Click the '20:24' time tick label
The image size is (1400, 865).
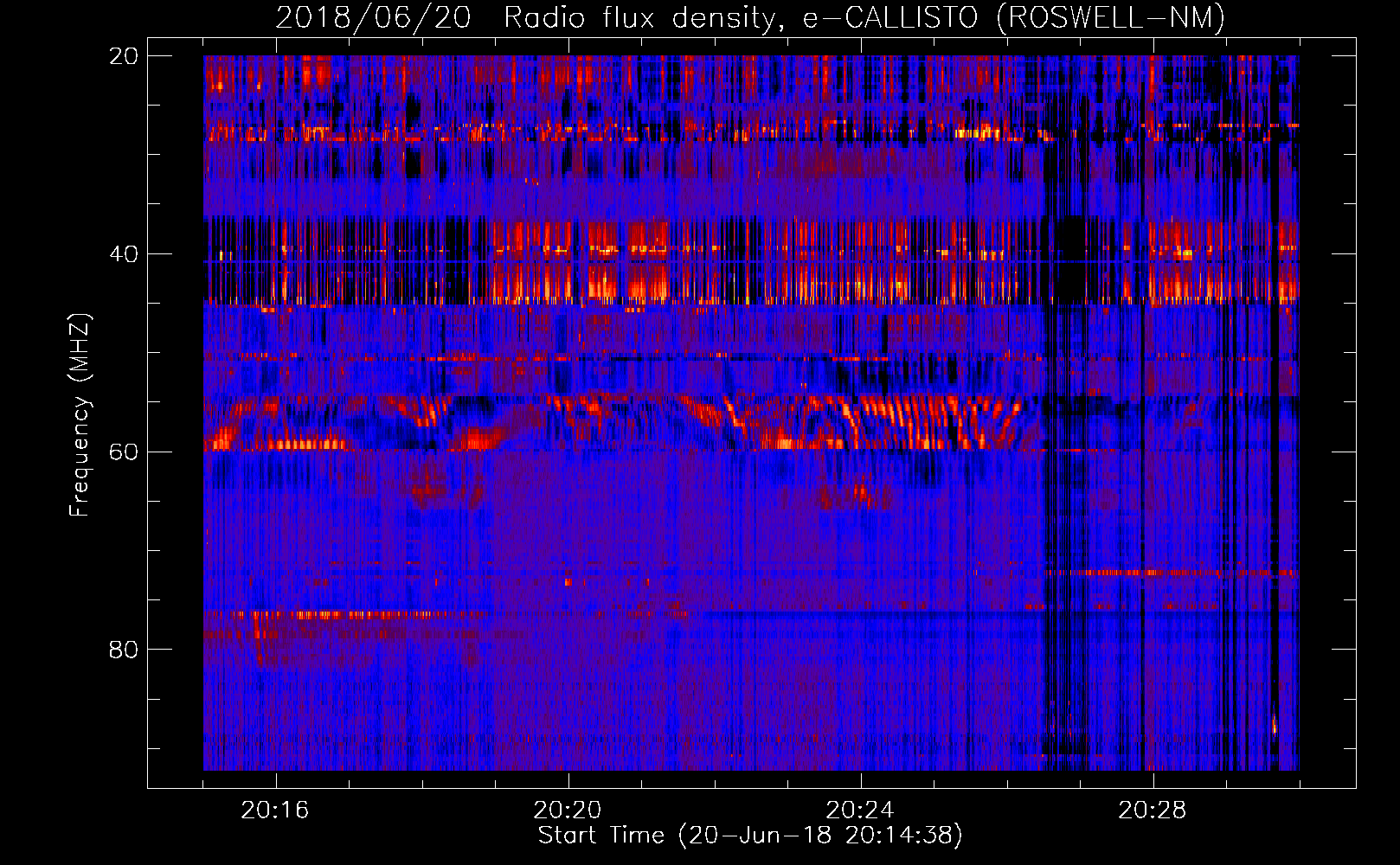pos(860,811)
